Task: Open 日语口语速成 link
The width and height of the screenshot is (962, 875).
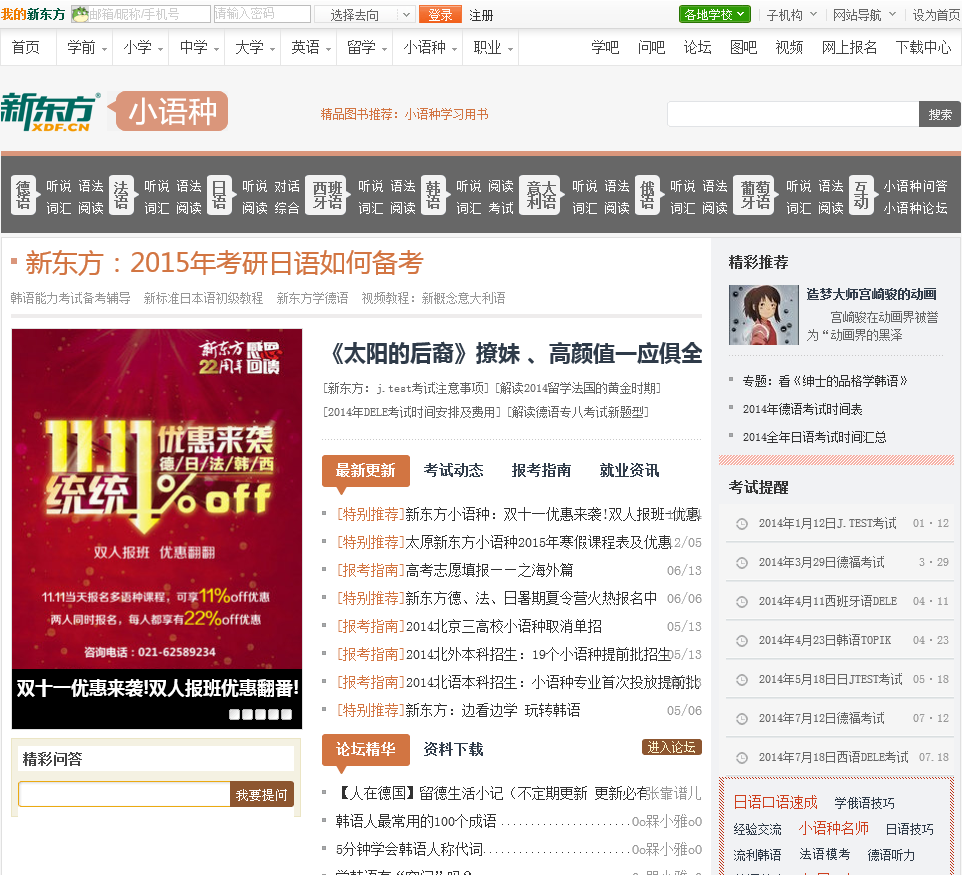Action: tap(775, 802)
